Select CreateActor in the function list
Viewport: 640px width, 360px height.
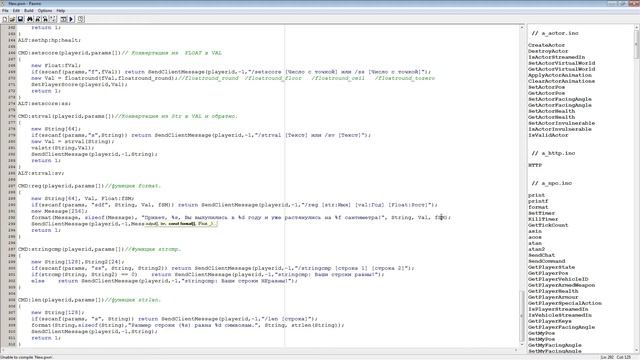[547, 45]
